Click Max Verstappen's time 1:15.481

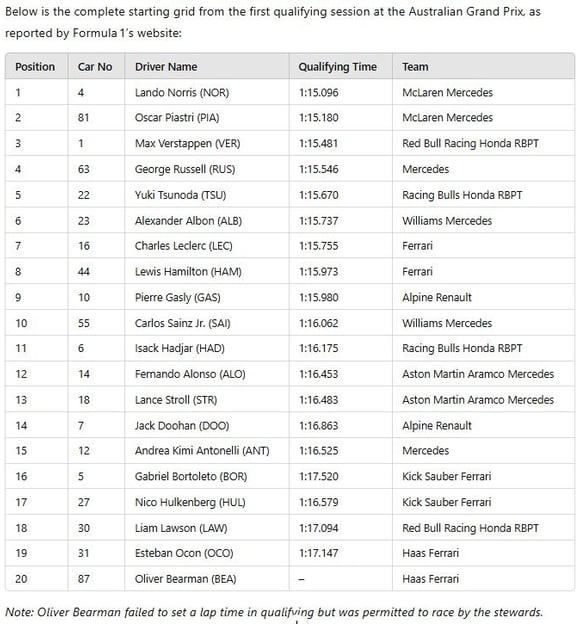point(318,143)
